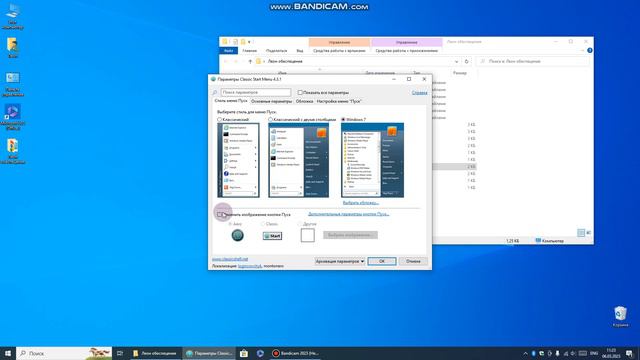Open the Recycle Bin desktop icon
This screenshot has width=640, height=360.
[620, 316]
